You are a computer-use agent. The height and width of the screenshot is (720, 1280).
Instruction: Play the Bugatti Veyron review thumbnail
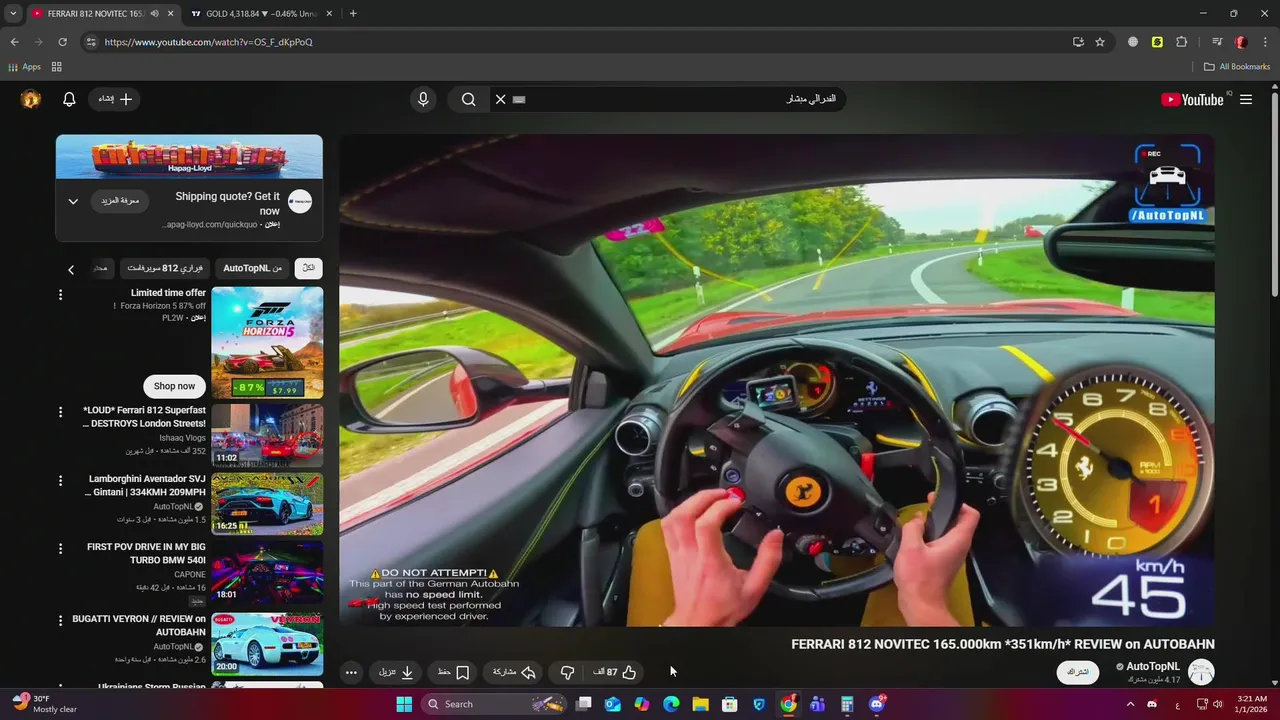(267, 645)
